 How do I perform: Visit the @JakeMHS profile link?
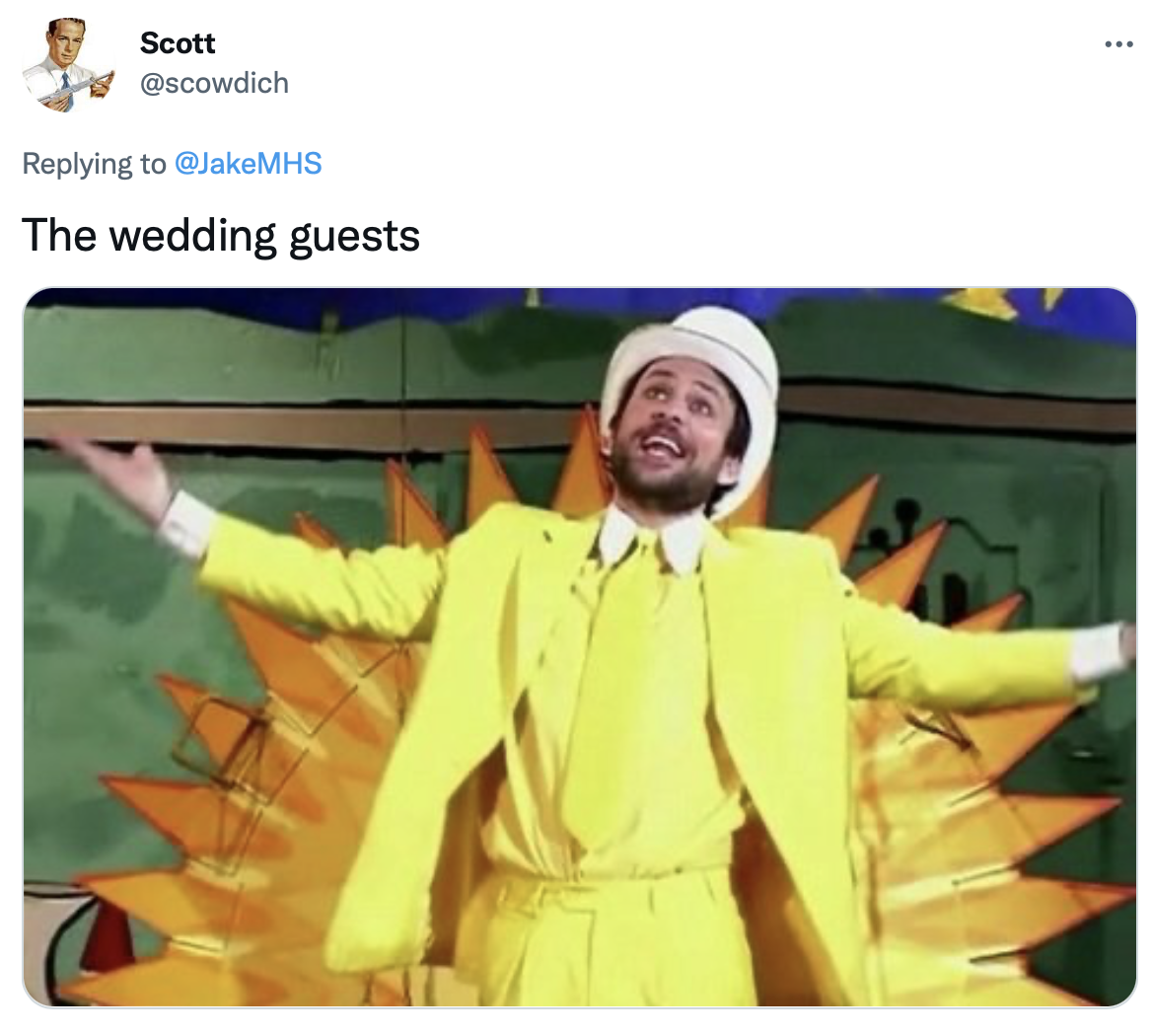(x=248, y=163)
